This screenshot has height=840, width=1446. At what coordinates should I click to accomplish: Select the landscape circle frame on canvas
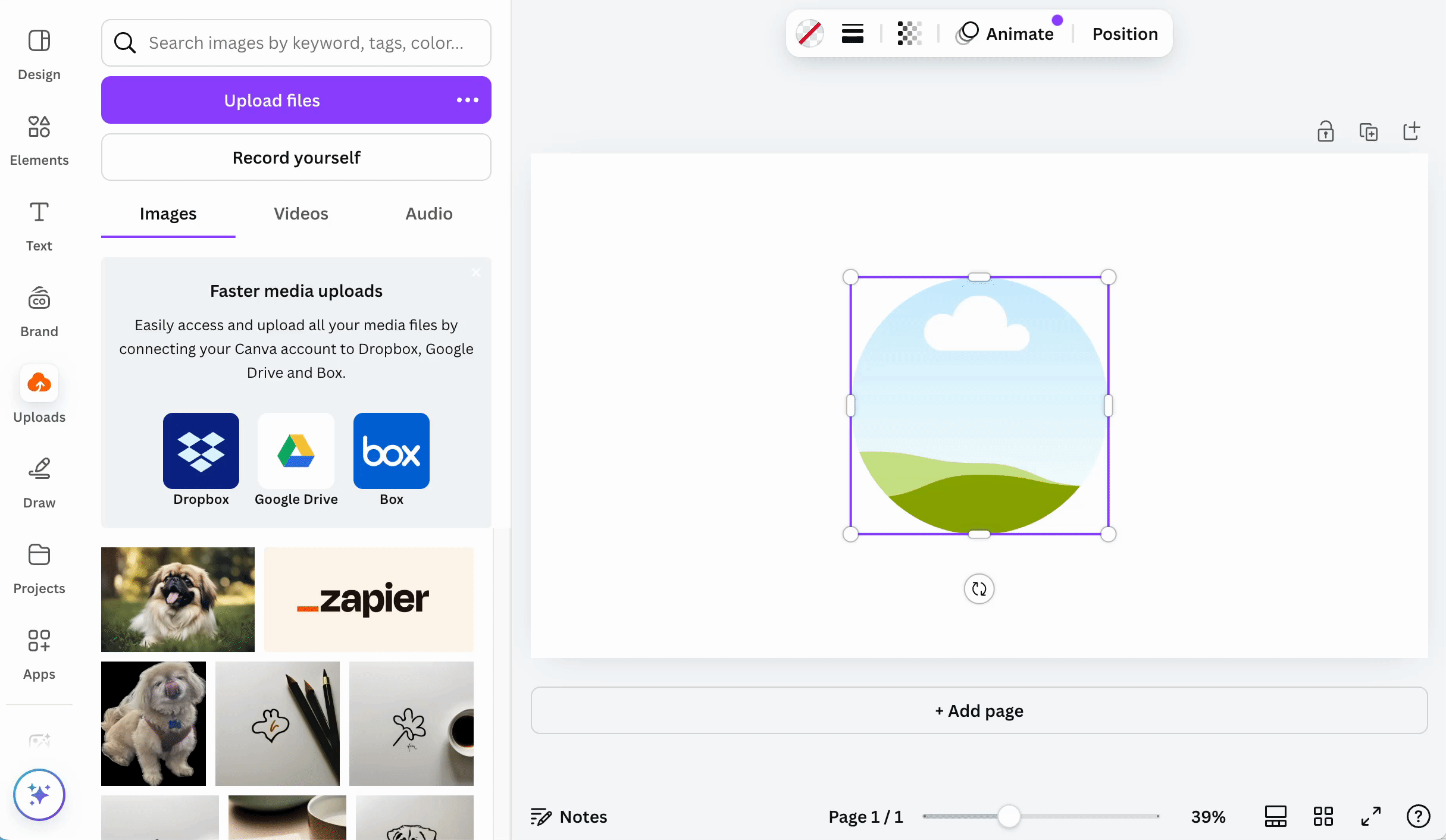pyautogui.click(x=979, y=406)
